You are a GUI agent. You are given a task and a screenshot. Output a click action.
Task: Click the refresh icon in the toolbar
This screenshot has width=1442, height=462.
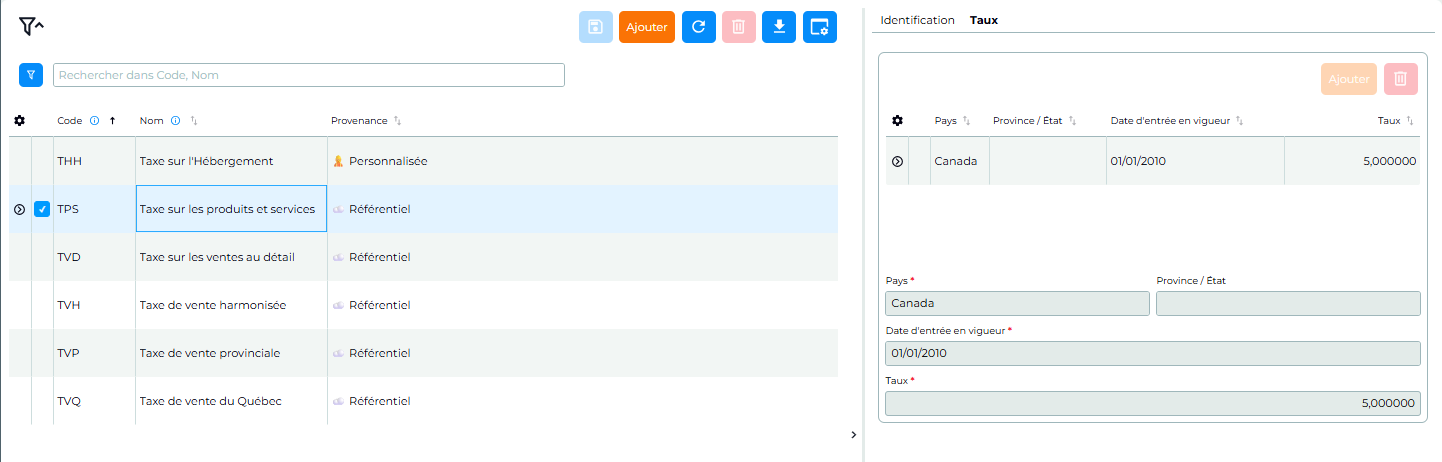tap(699, 27)
